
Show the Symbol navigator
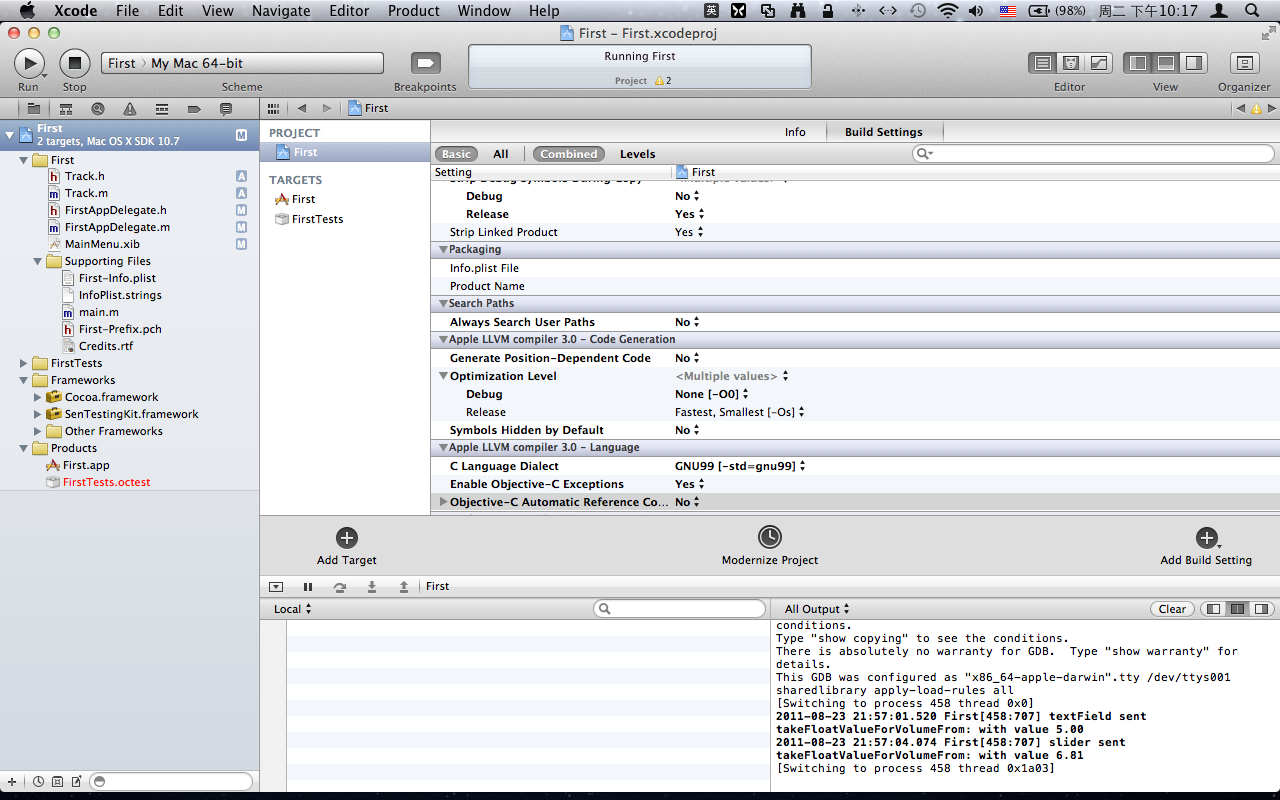pyautogui.click(x=66, y=108)
